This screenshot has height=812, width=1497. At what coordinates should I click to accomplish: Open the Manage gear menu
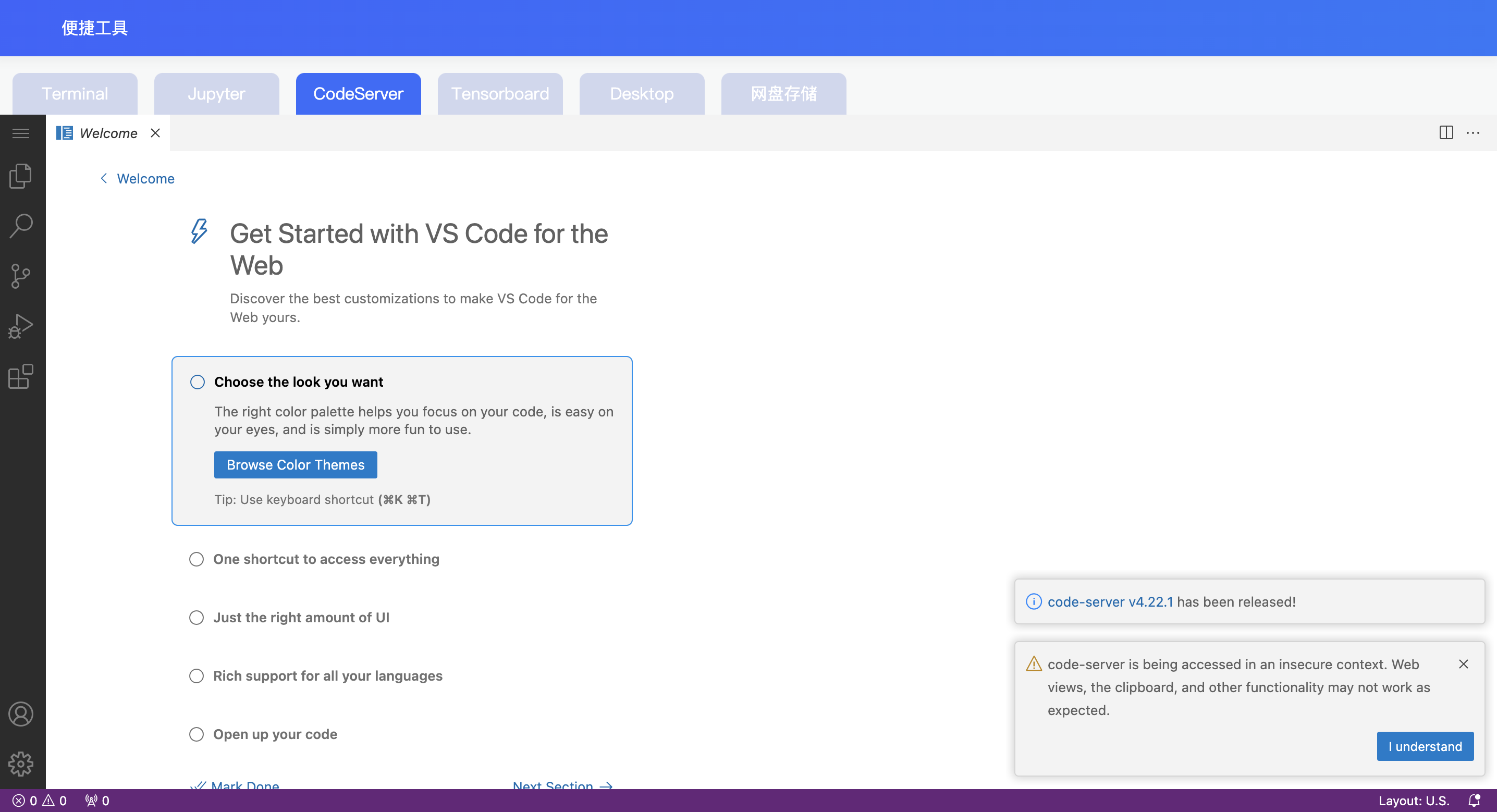21,764
